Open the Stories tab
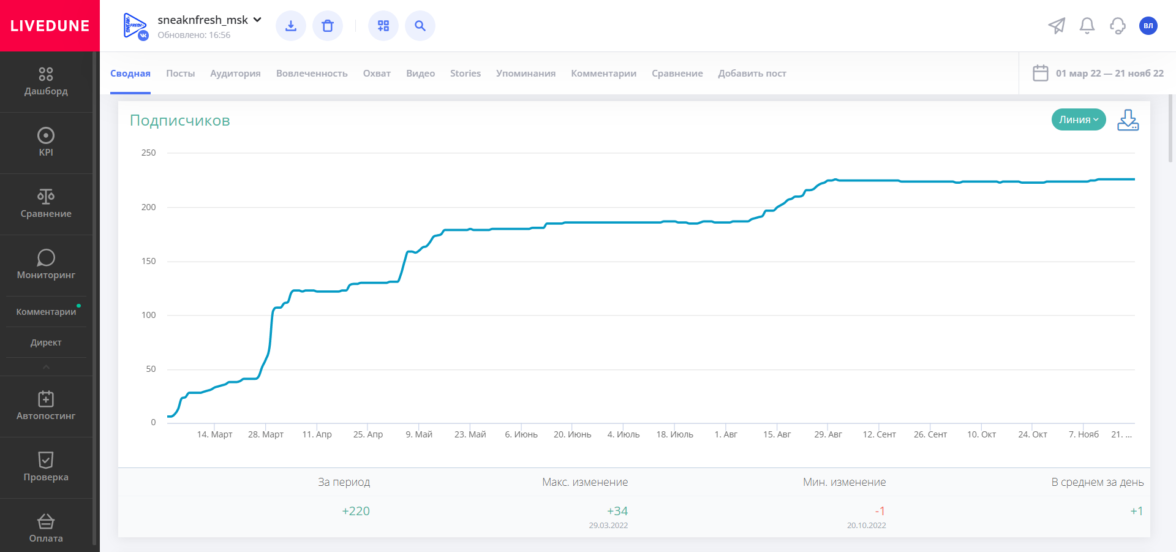 click(x=465, y=74)
